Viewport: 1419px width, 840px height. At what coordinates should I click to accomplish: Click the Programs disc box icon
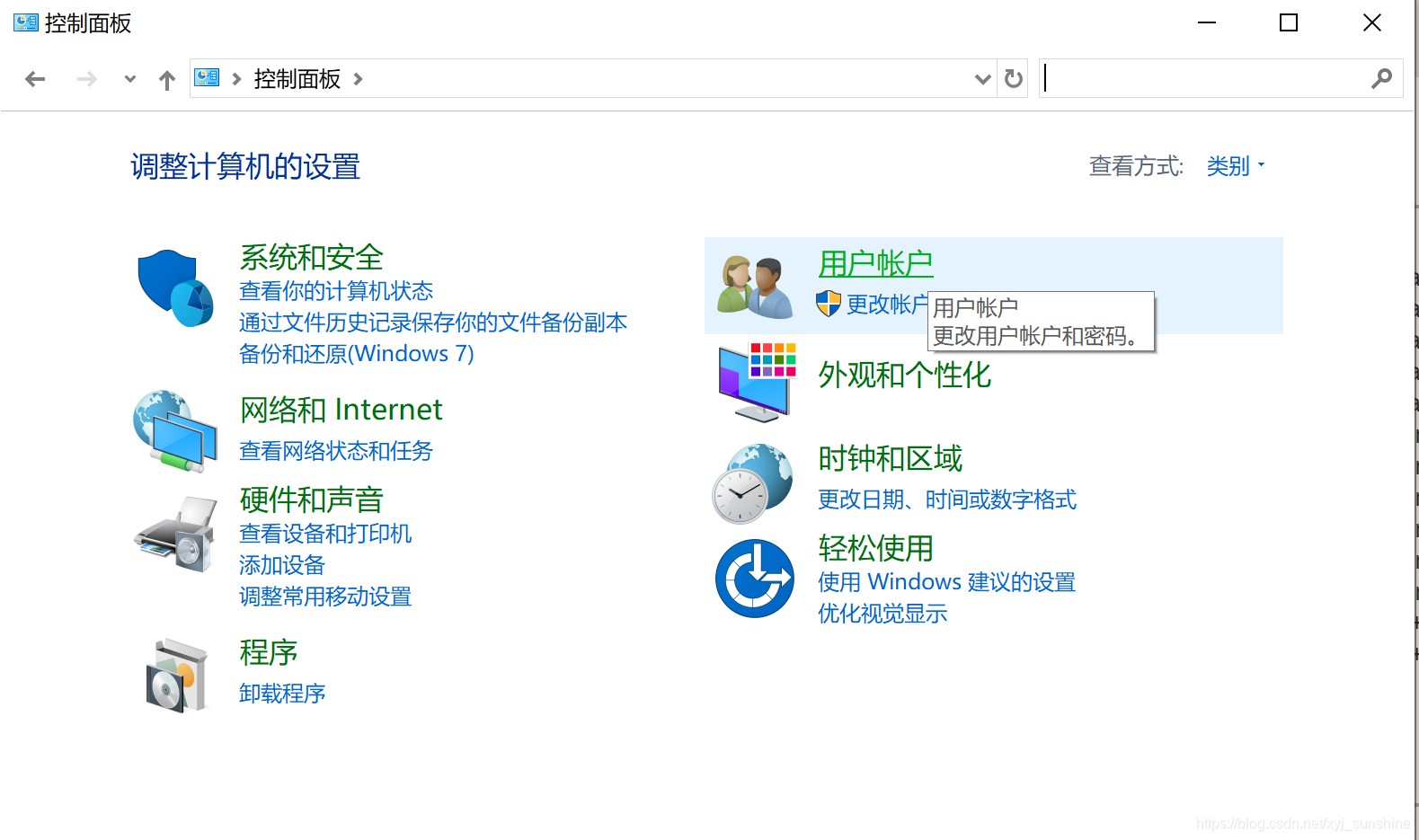click(x=177, y=676)
